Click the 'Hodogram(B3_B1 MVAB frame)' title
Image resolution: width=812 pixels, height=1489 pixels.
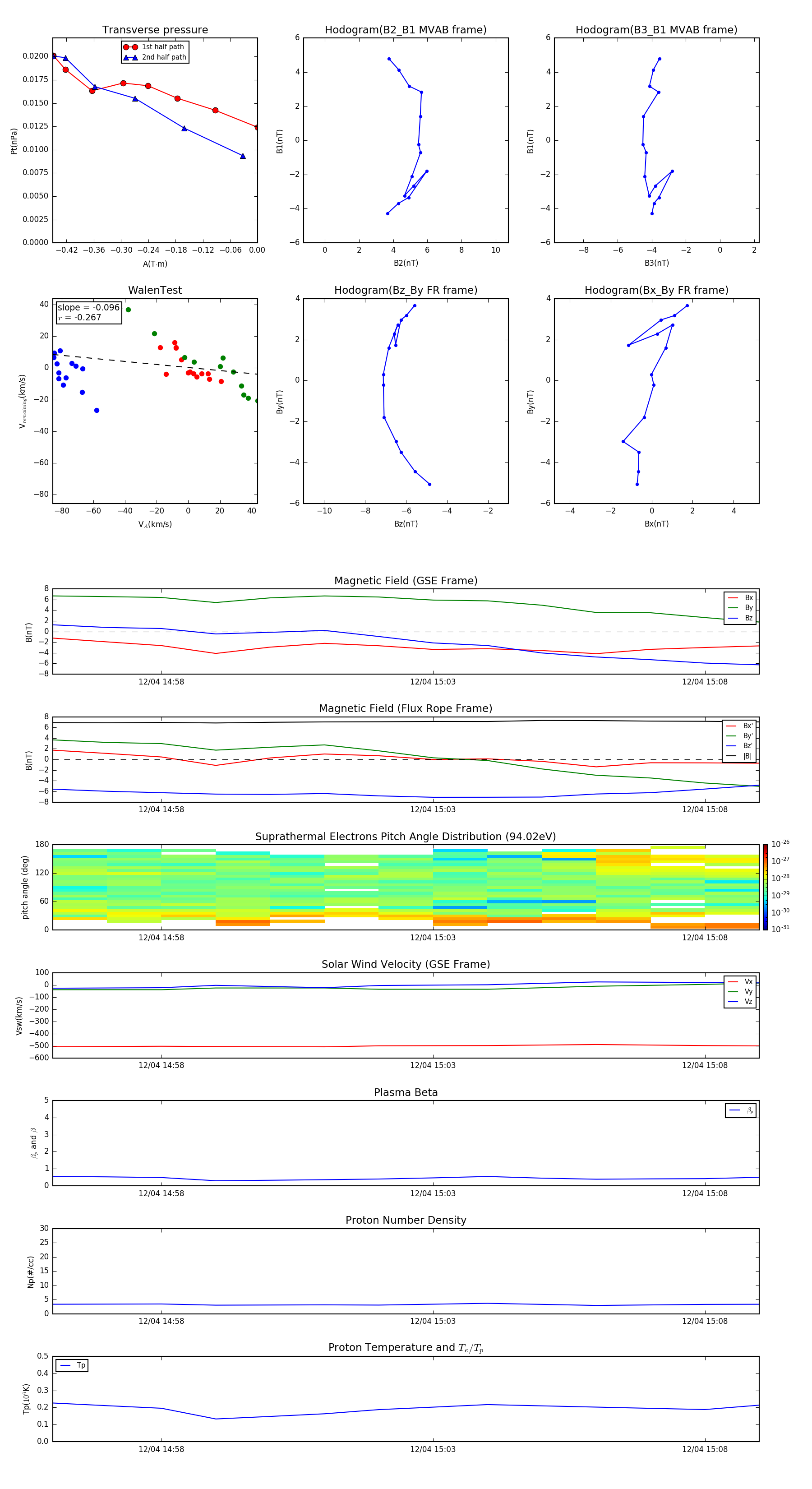(656, 30)
